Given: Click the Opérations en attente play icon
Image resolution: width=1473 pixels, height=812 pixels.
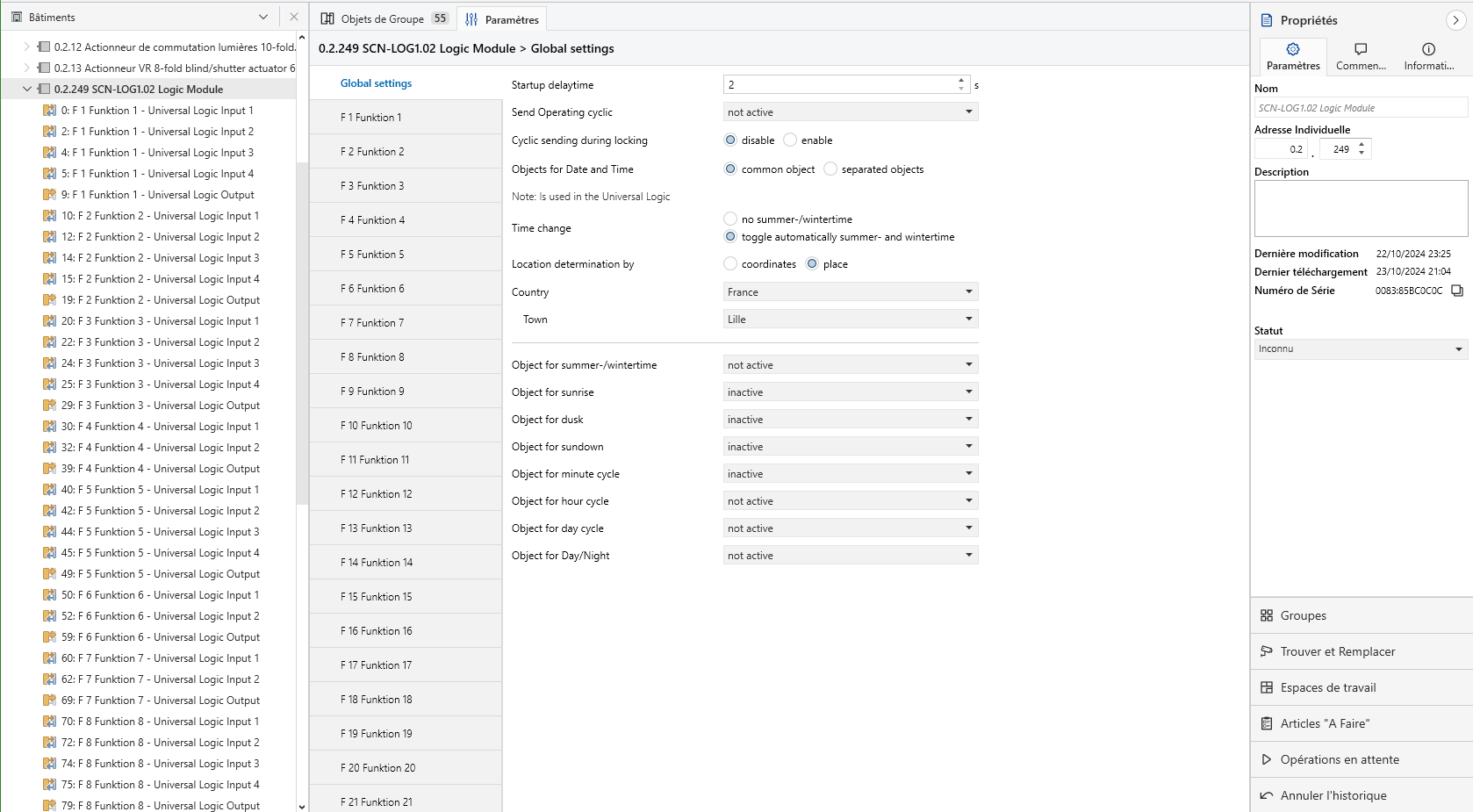Looking at the screenshot, I should pyautogui.click(x=1267, y=759).
